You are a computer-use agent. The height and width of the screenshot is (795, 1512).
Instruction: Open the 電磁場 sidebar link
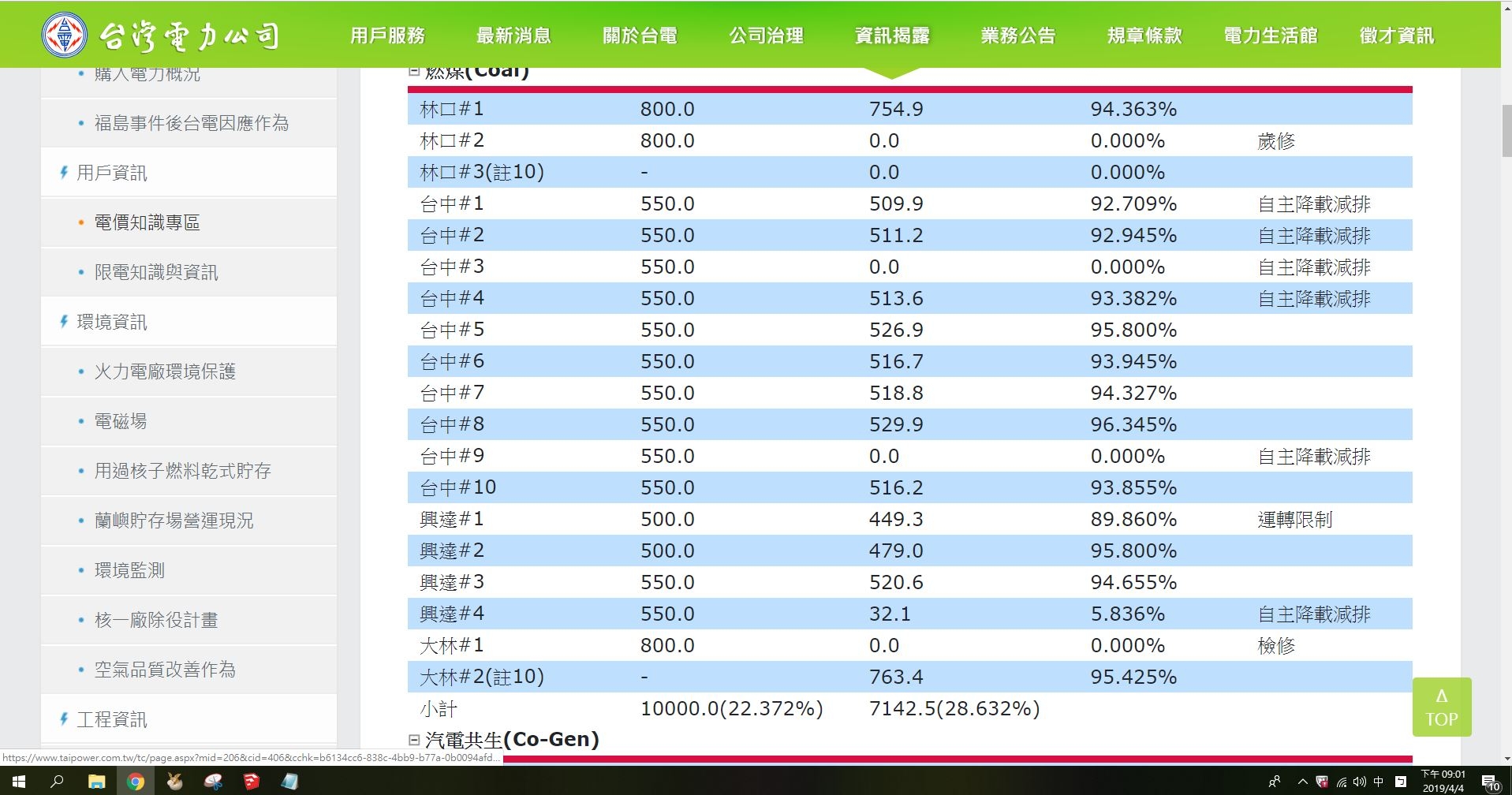pos(121,421)
